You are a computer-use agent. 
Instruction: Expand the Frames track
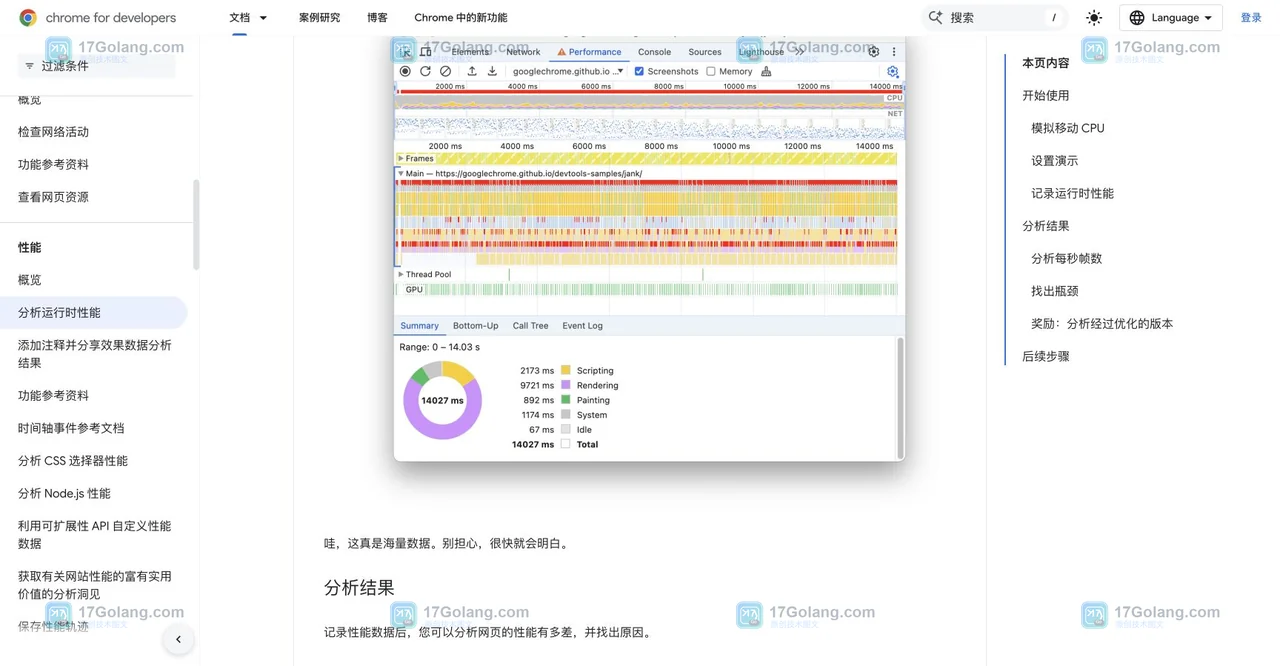pos(401,158)
